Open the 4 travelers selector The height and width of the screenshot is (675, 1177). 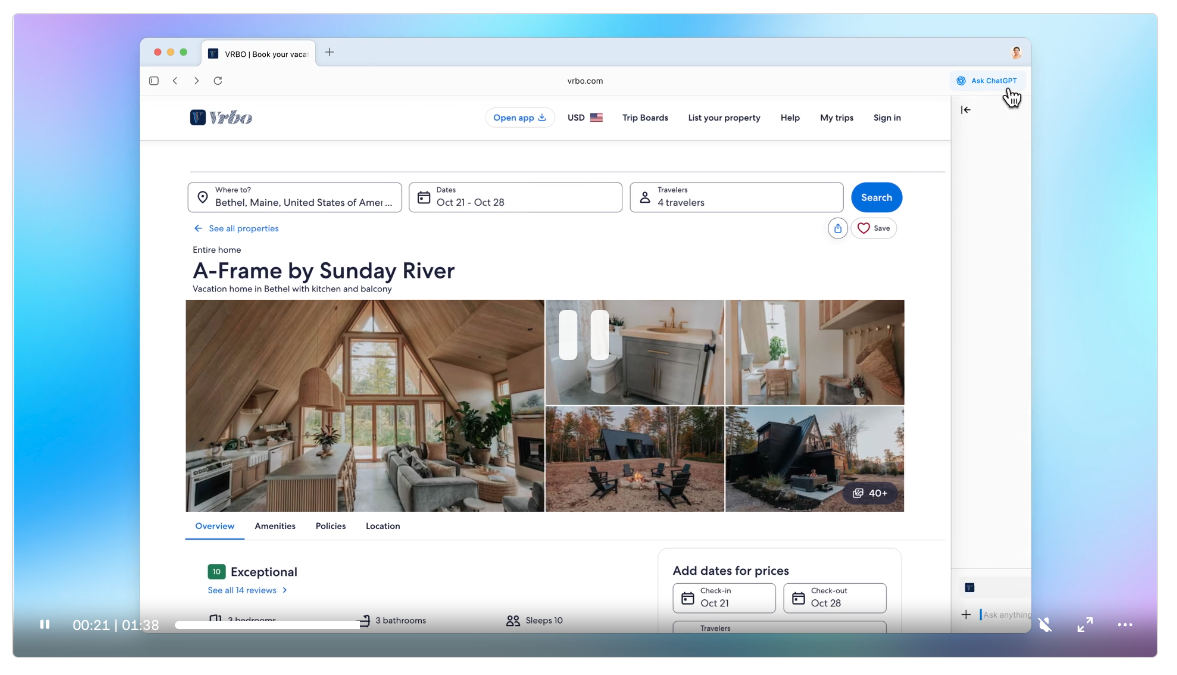[x=736, y=197]
